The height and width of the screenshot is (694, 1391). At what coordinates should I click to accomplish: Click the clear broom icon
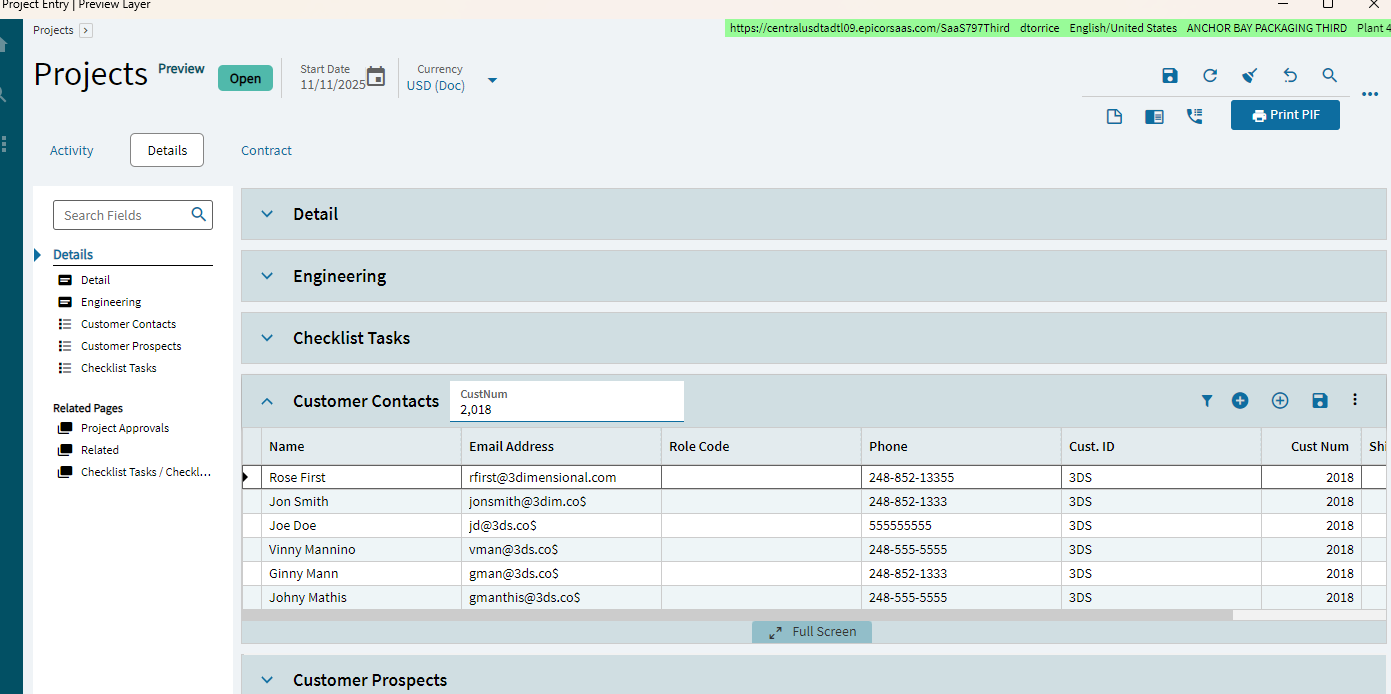point(1250,76)
